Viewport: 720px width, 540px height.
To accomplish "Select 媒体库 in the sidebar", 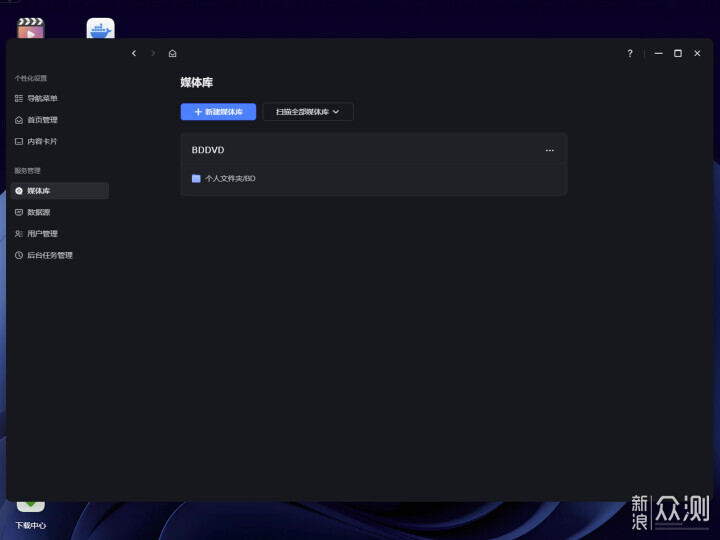I will coord(60,191).
